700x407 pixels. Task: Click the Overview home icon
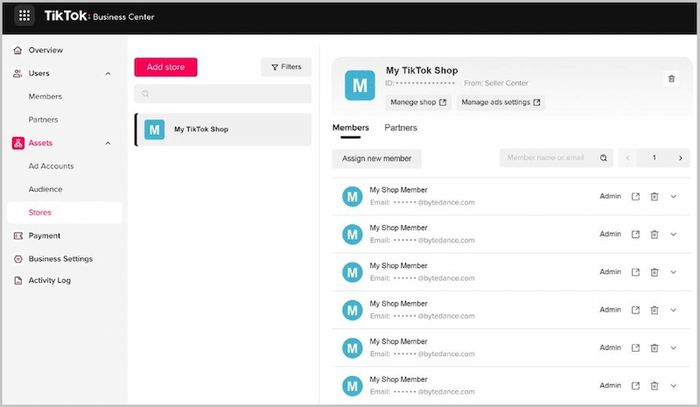[x=17, y=50]
